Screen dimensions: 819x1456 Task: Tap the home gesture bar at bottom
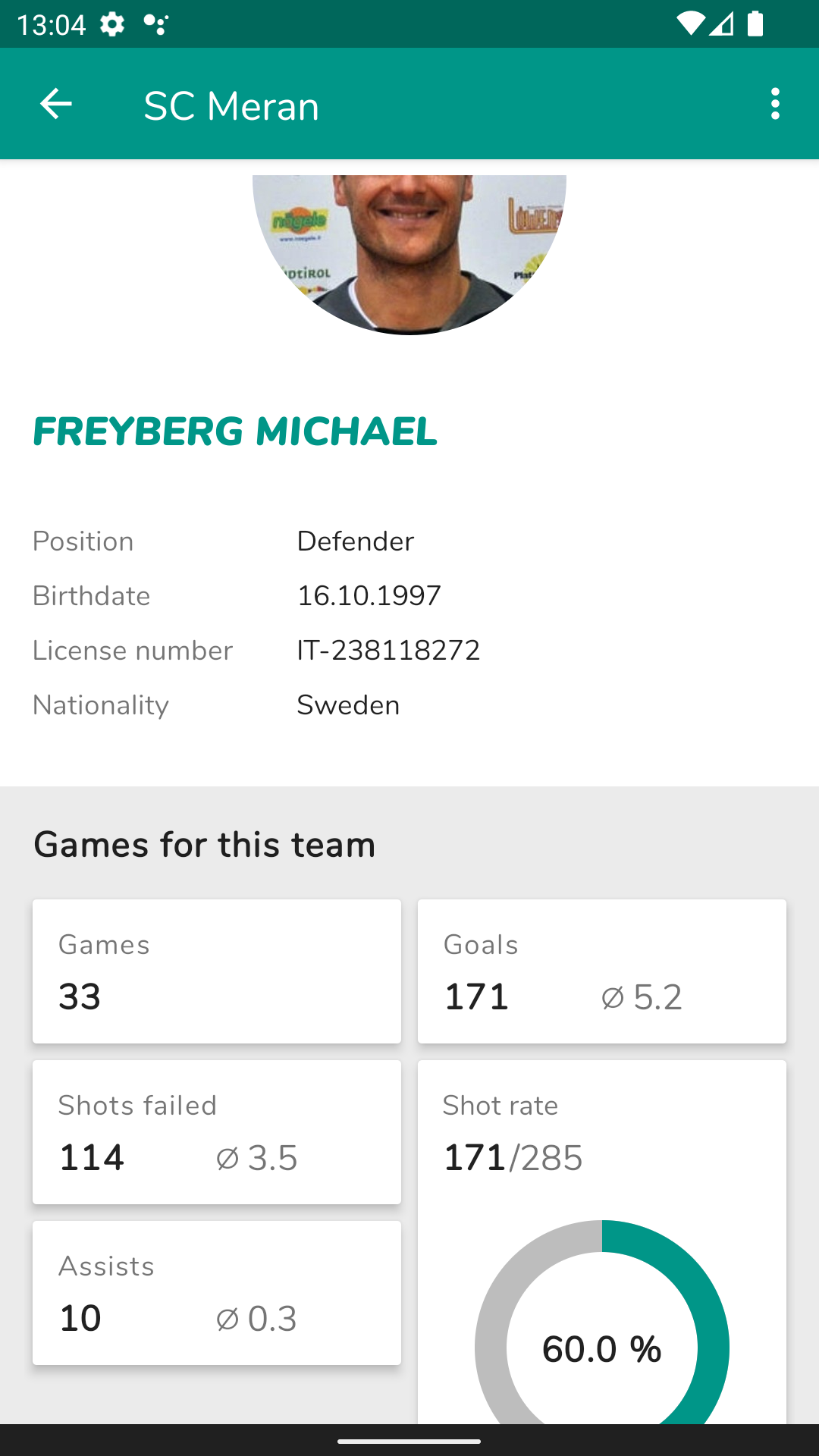click(x=409, y=1441)
